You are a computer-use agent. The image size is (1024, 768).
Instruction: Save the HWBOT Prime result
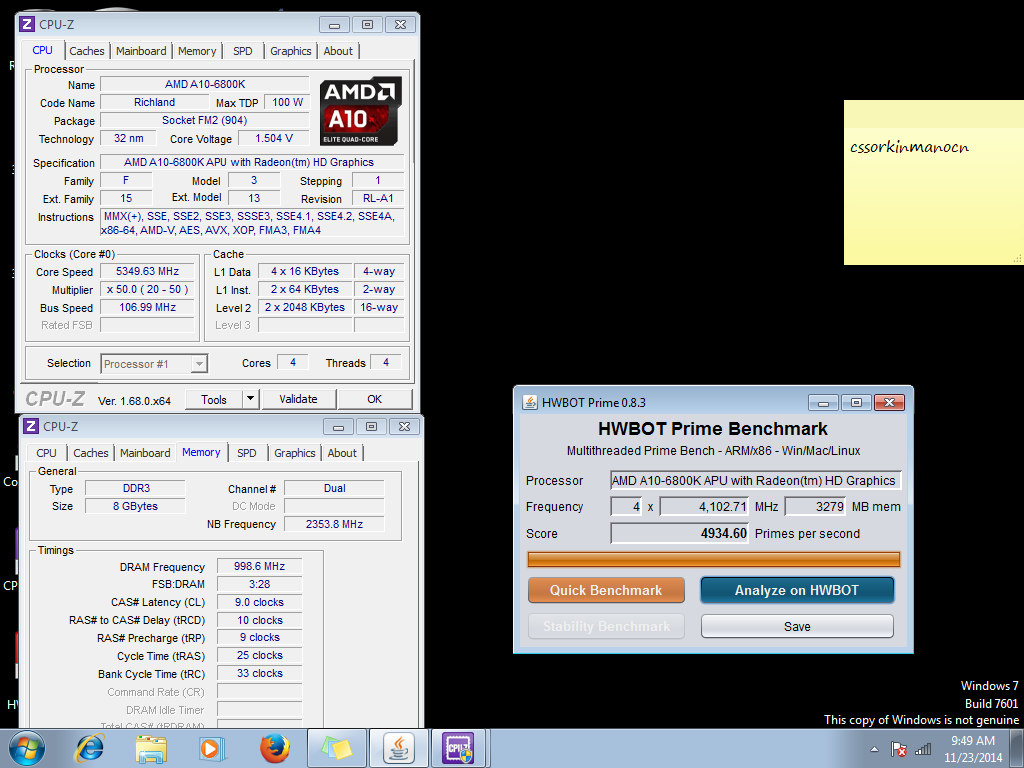797,626
